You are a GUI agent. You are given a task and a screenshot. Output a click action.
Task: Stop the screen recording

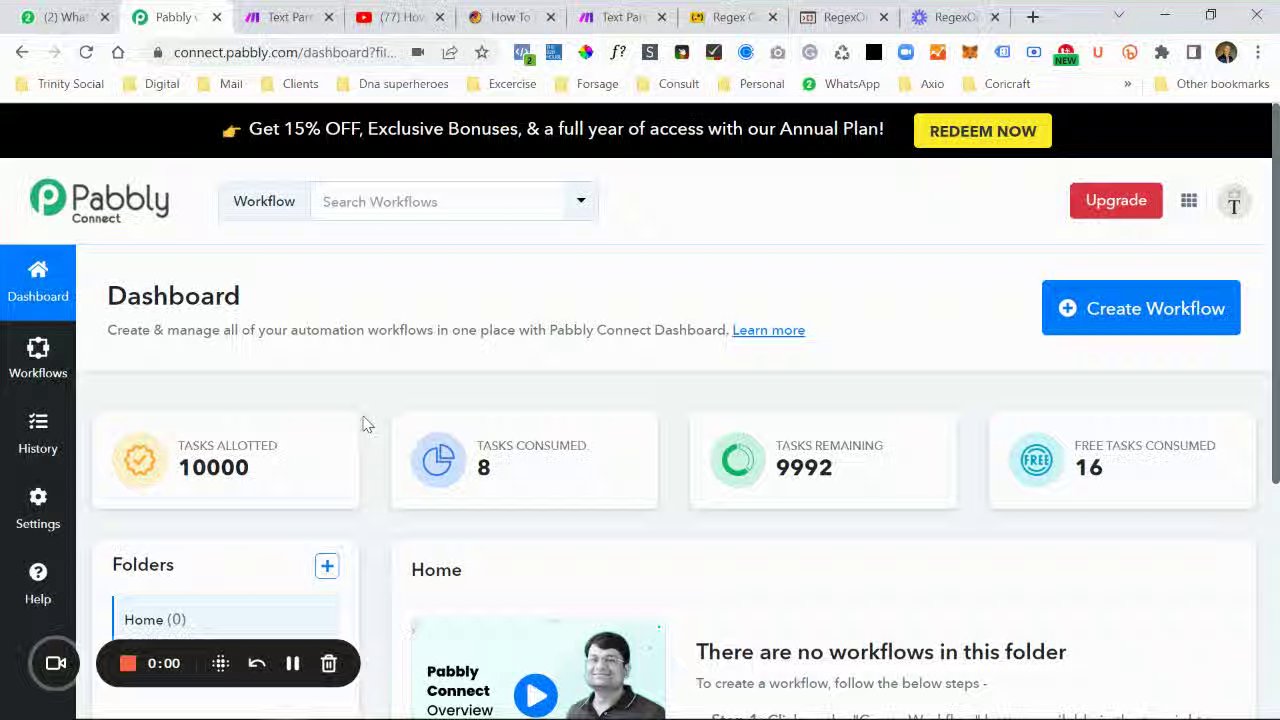pos(128,663)
